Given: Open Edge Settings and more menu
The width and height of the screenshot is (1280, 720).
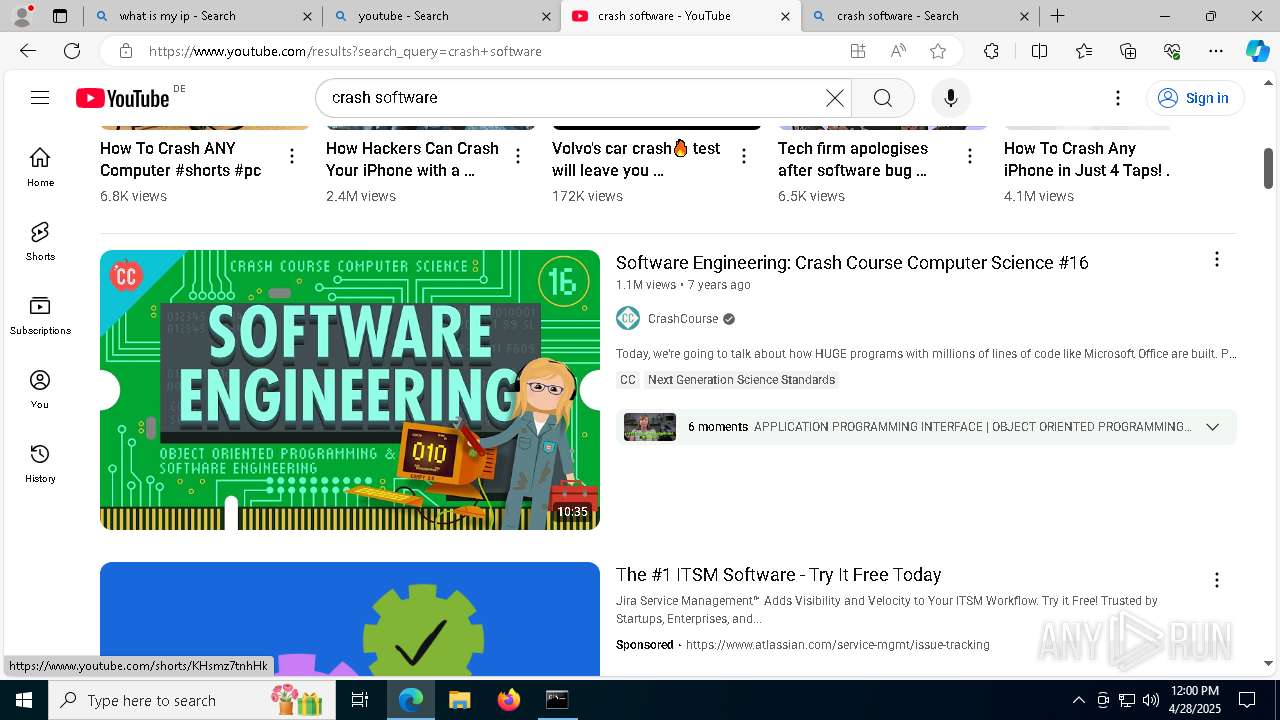Looking at the screenshot, I should [x=1216, y=51].
